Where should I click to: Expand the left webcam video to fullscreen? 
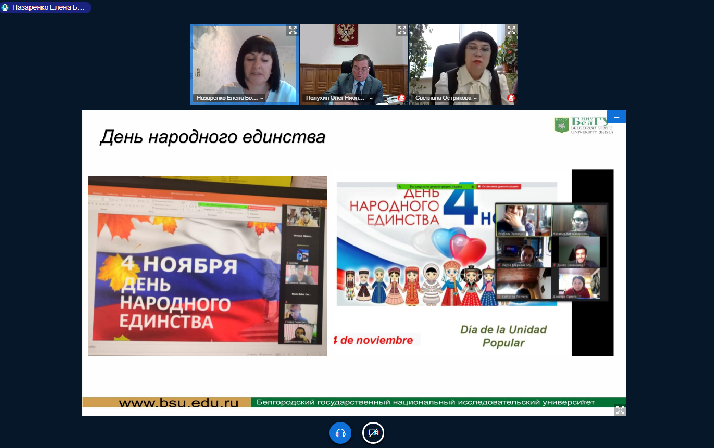click(292, 31)
